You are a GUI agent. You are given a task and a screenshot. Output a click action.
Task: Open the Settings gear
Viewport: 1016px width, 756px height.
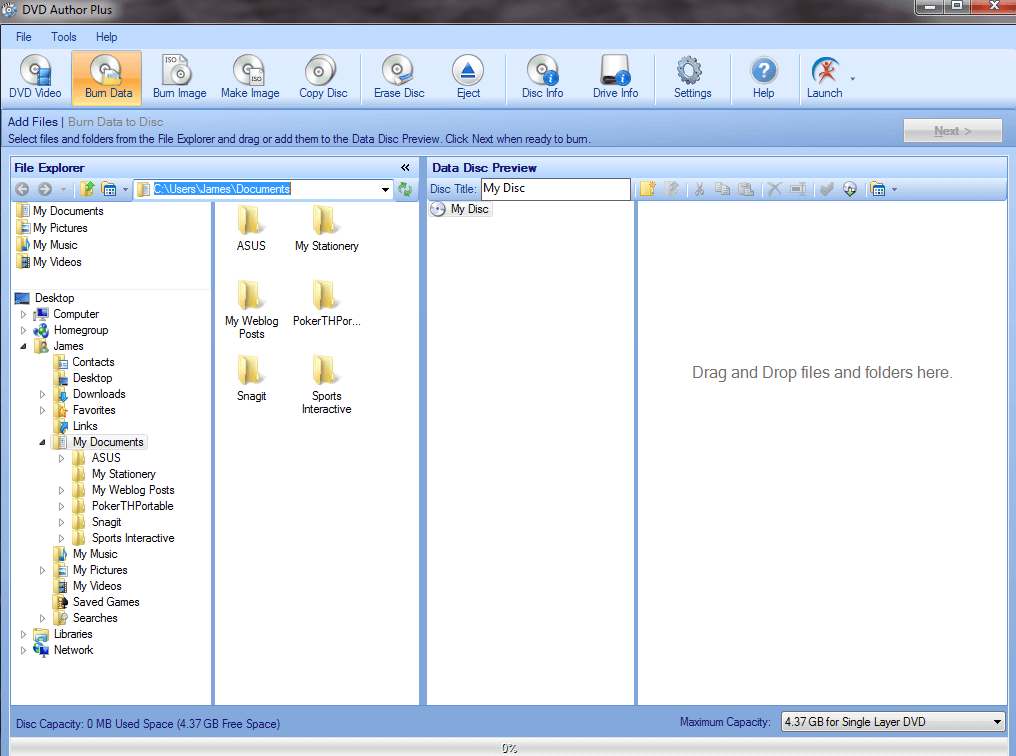692,77
